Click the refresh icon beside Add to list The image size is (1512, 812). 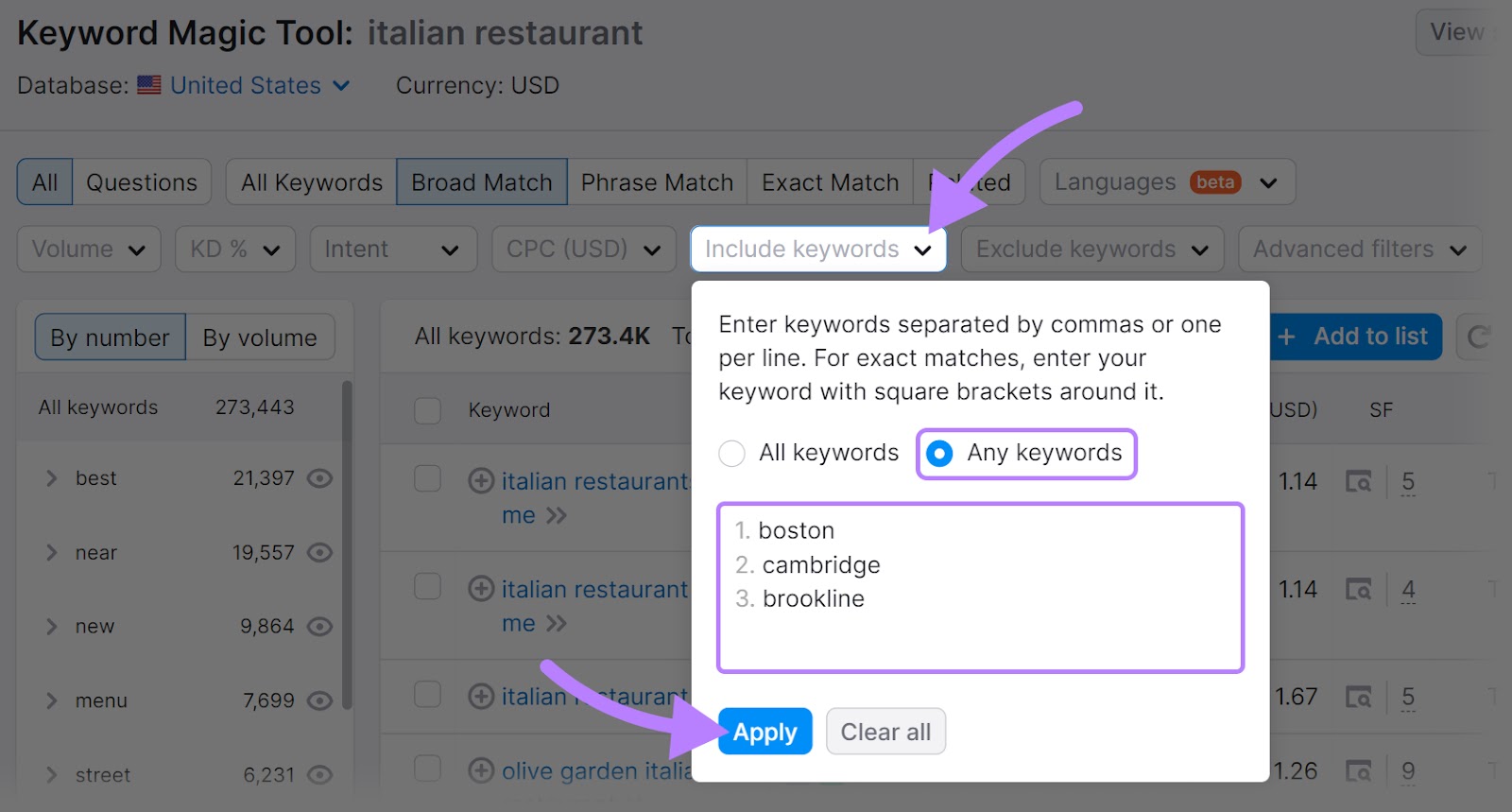1477,337
